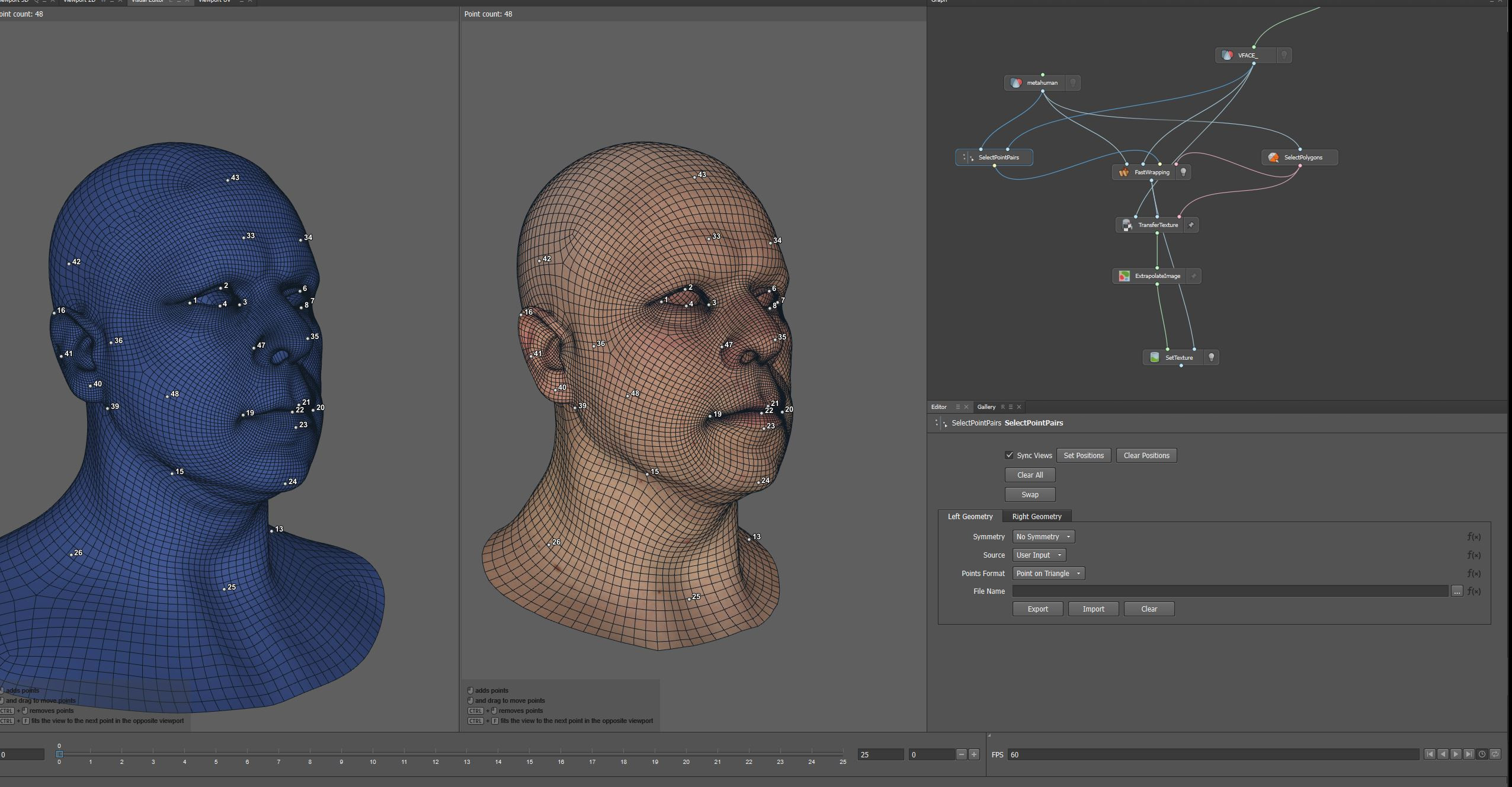Open the Gallery tab

(x=986, y=407)
